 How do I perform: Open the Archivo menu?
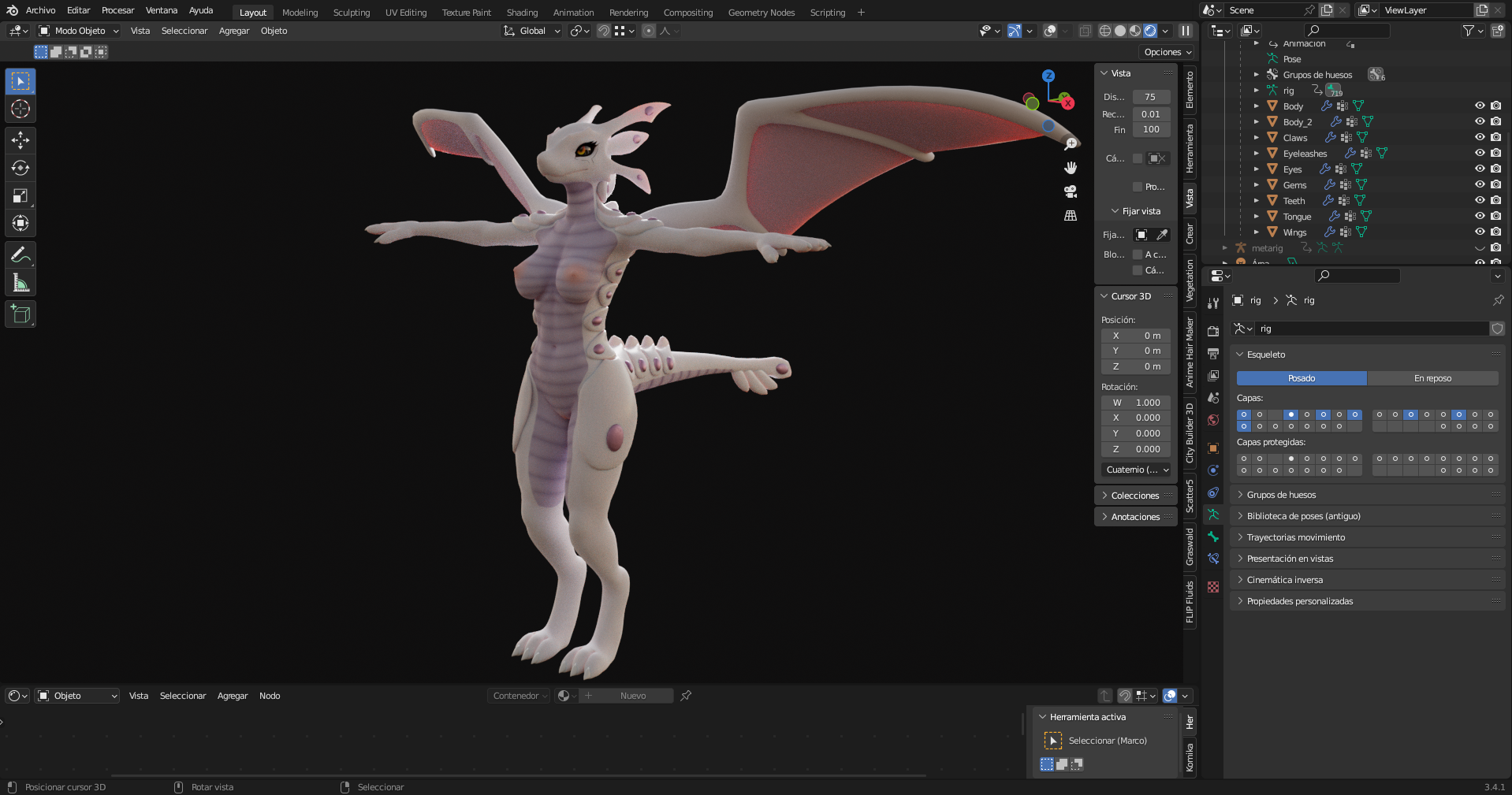click(x=40, y=10)
